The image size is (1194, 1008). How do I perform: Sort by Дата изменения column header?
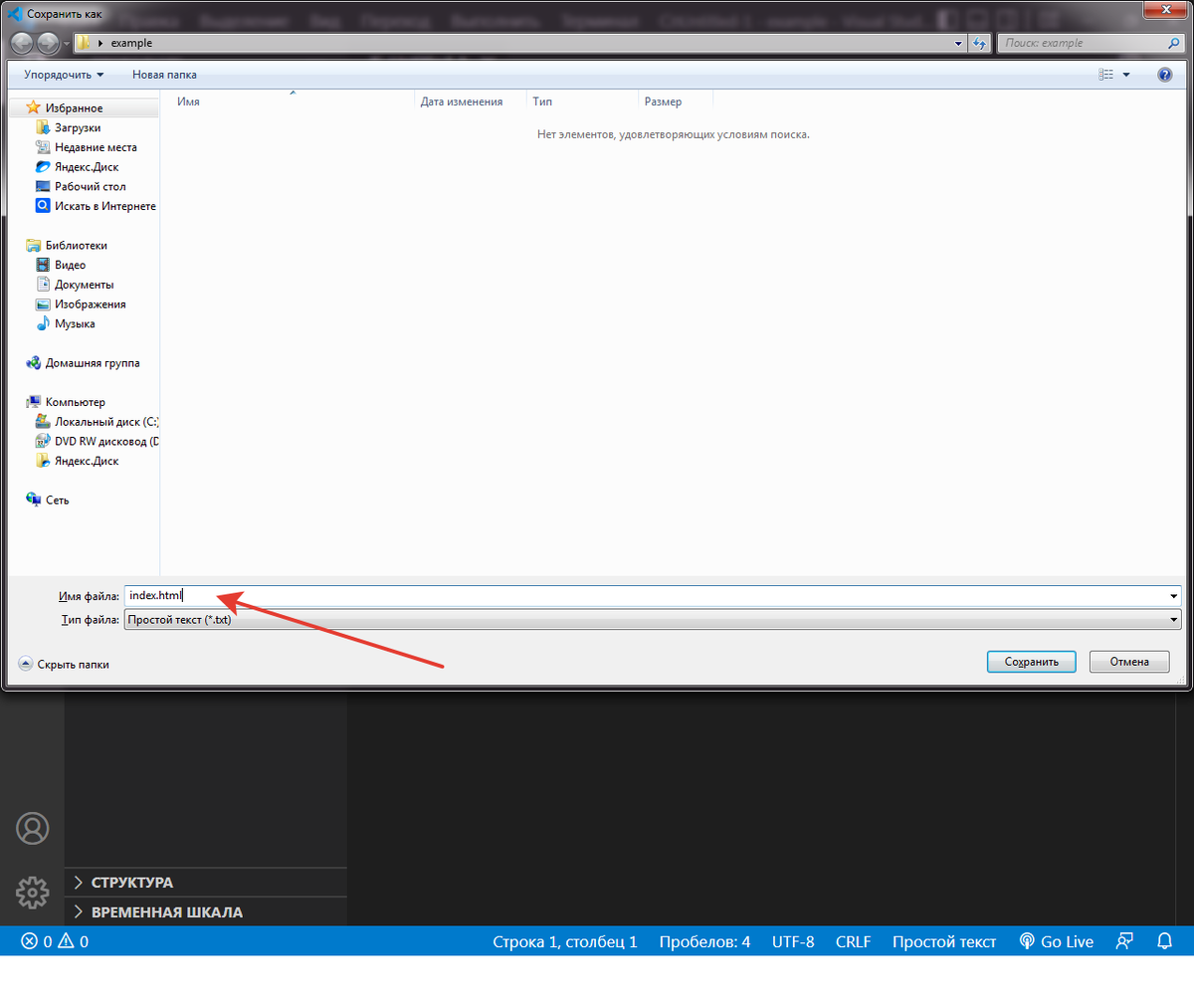461,101
